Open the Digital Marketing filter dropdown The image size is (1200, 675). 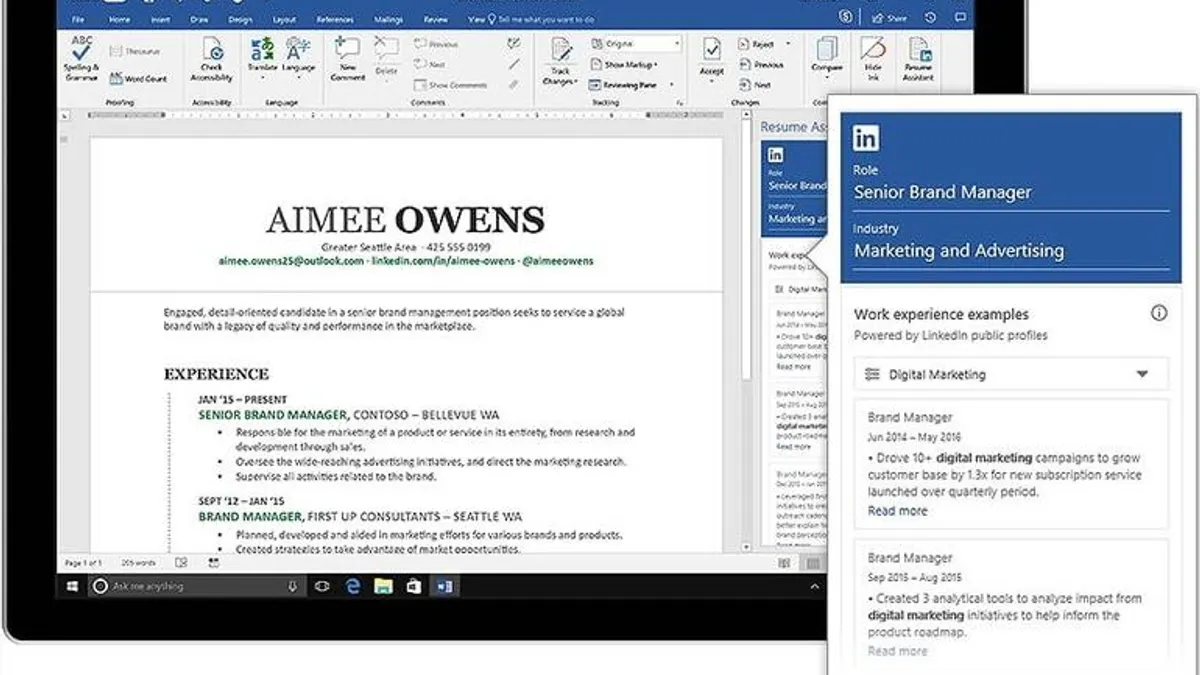pyautogui.click(x=1011, y=374)
